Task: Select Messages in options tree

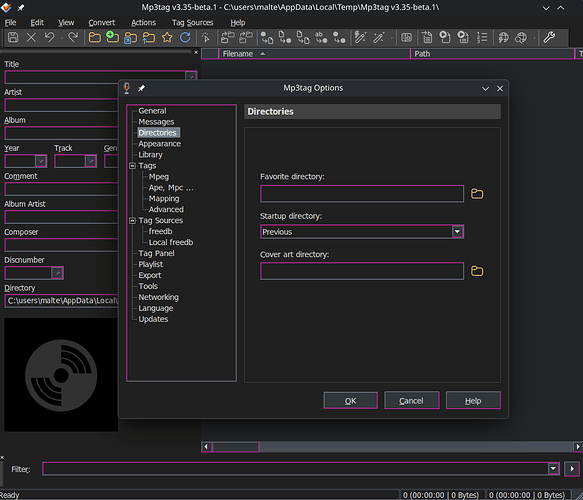Action: point(156,122)
